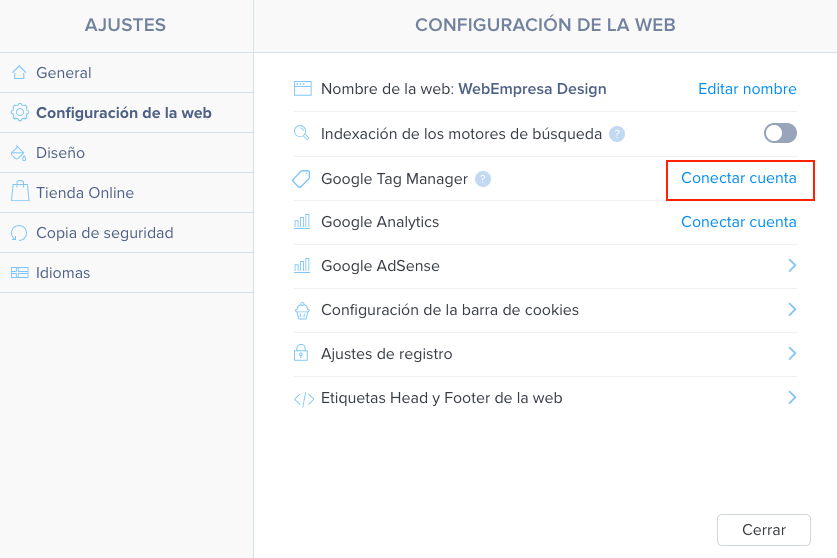Connect account for Google Tag Manager

point(739,178)
